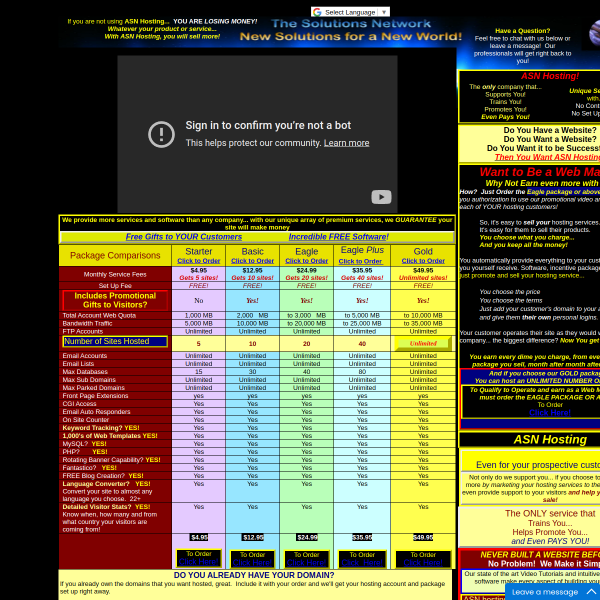Viewport: 600px width, 600px height.
Task: Click the Want to Be a Web Master heading
Action: pos(540,172)
